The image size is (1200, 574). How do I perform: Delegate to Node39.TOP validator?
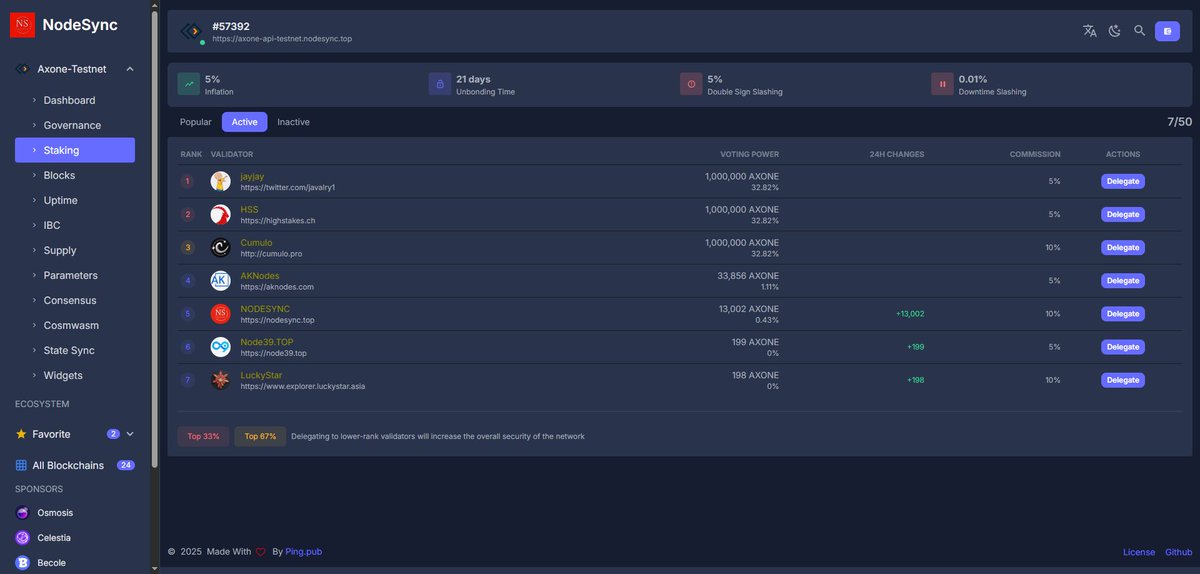coord(1123,347)
